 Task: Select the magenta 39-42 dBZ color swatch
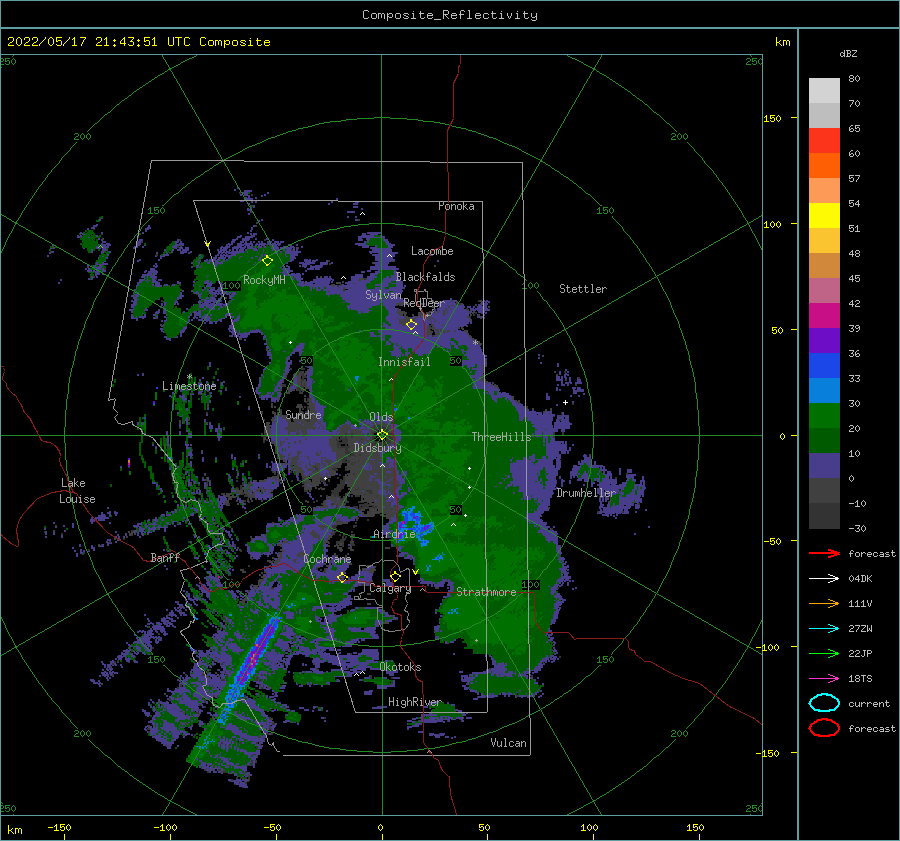824,316
